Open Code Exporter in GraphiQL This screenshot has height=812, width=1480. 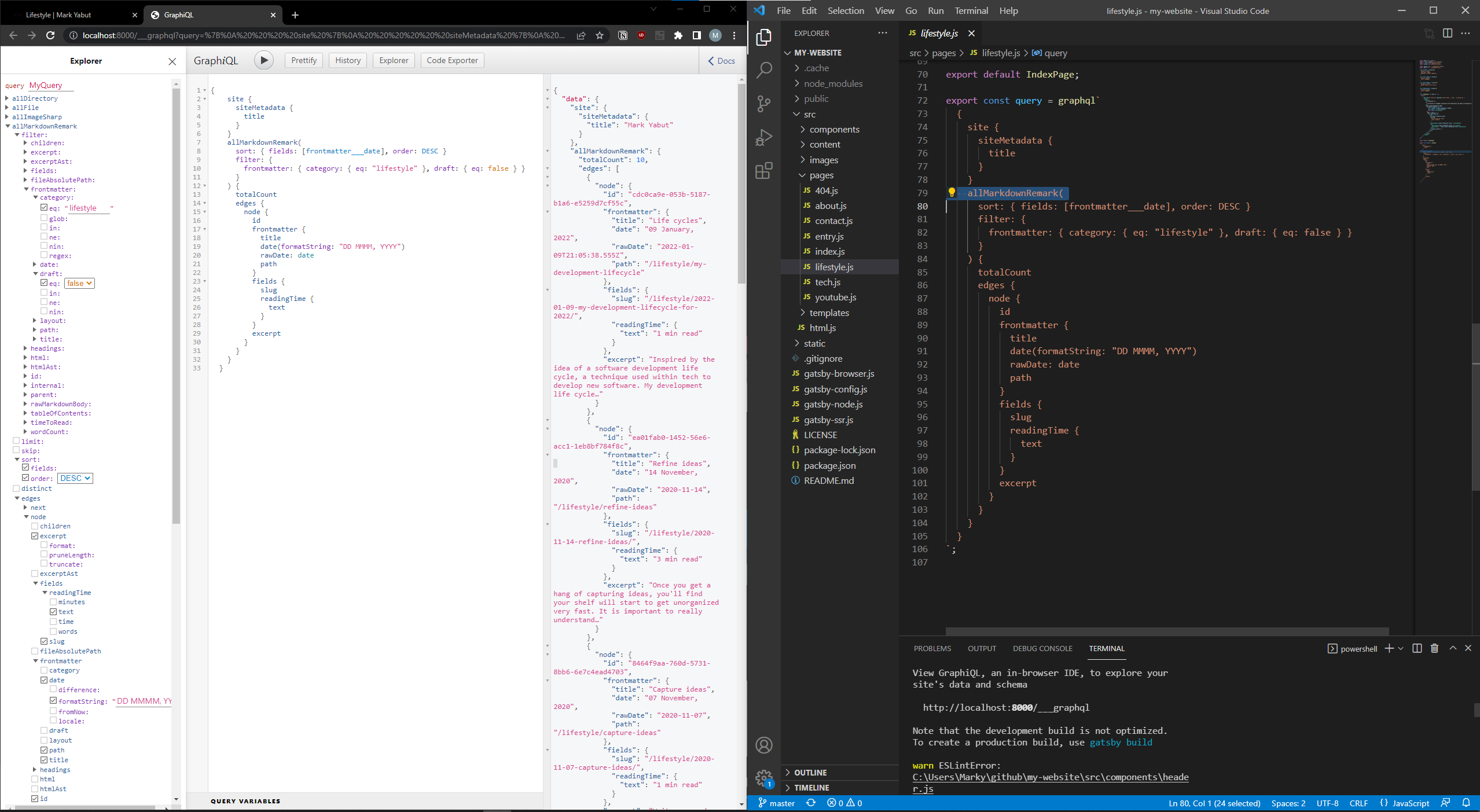(452, 60)
